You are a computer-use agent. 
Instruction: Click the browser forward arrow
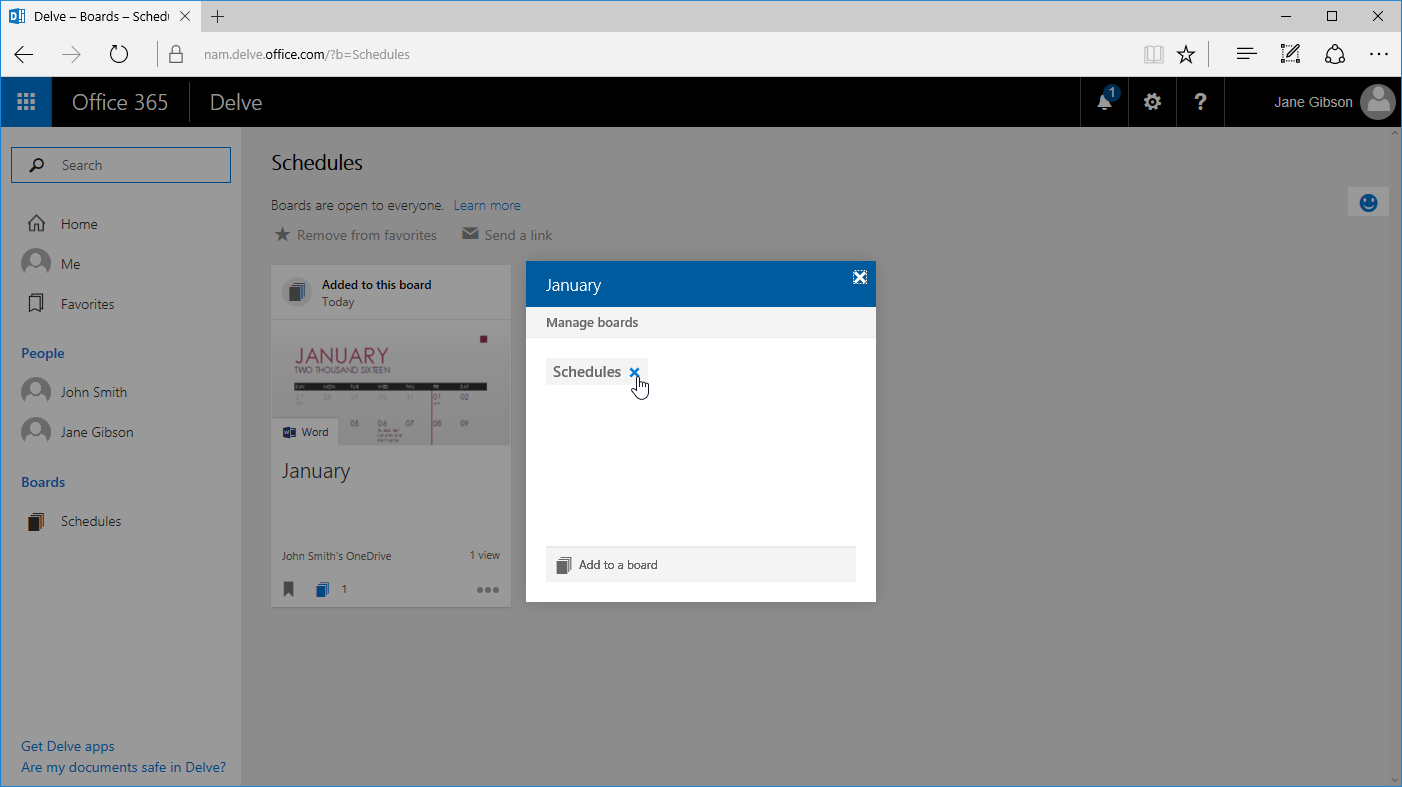pyautogui.click(x=71, y=55)
